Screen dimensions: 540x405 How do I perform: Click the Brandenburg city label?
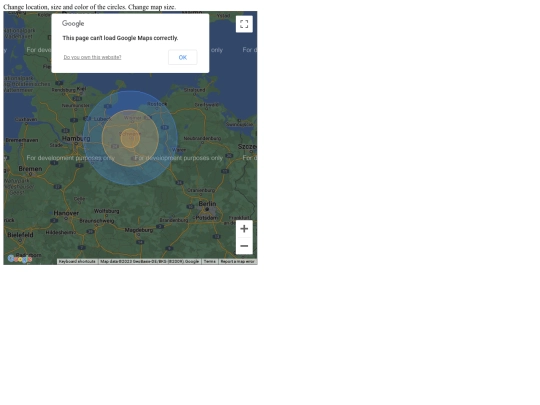tap(174, 220)
